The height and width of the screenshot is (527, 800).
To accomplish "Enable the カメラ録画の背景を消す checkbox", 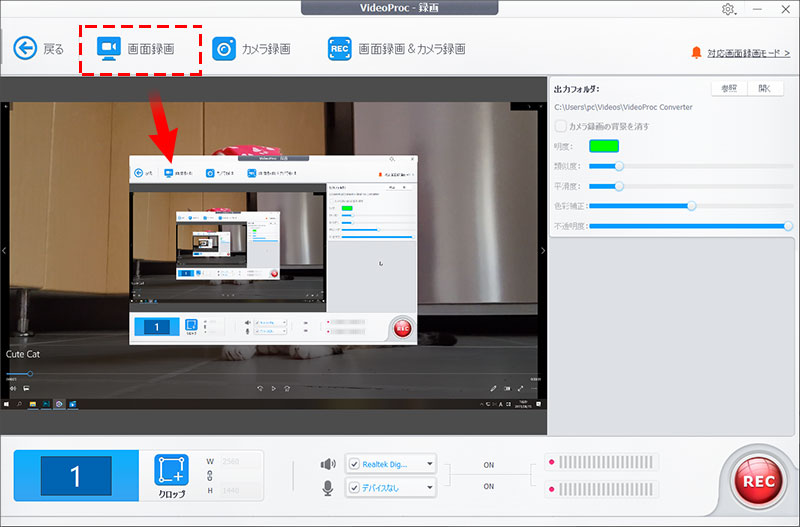I will pyautogui.click(x=561, y=126).
